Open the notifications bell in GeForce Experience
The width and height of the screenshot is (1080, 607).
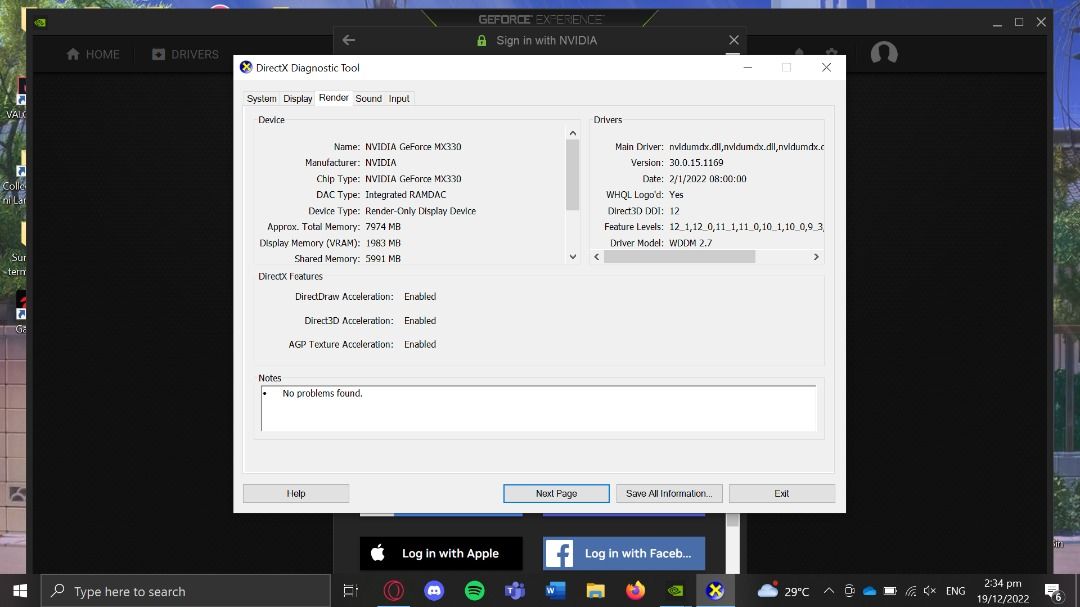tap(798, 53)
